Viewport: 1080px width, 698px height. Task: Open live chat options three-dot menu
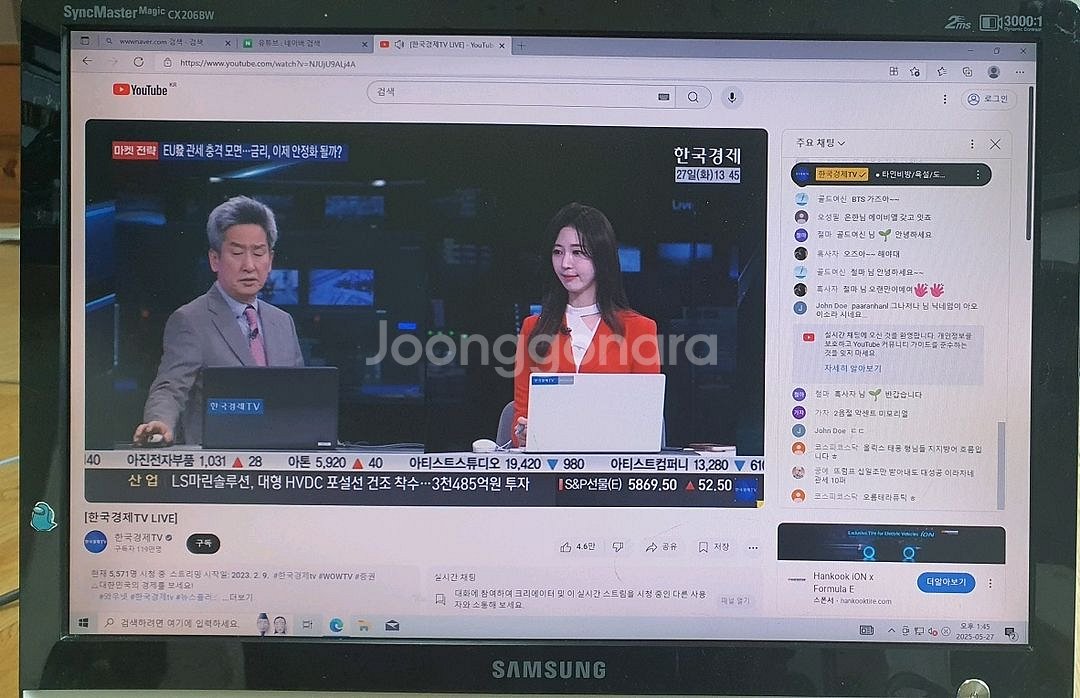click(x=972, y=144)
